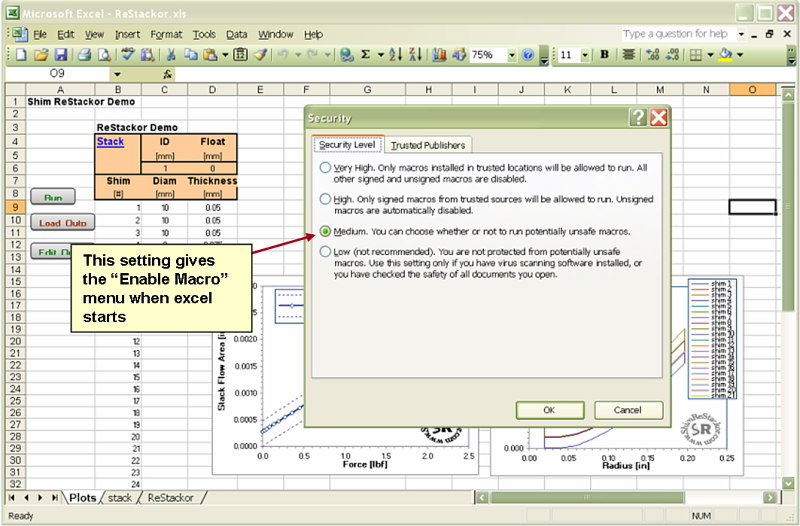800x526 pixels.
Task: Click the Research toolbar icon
Action: (147, 55)
